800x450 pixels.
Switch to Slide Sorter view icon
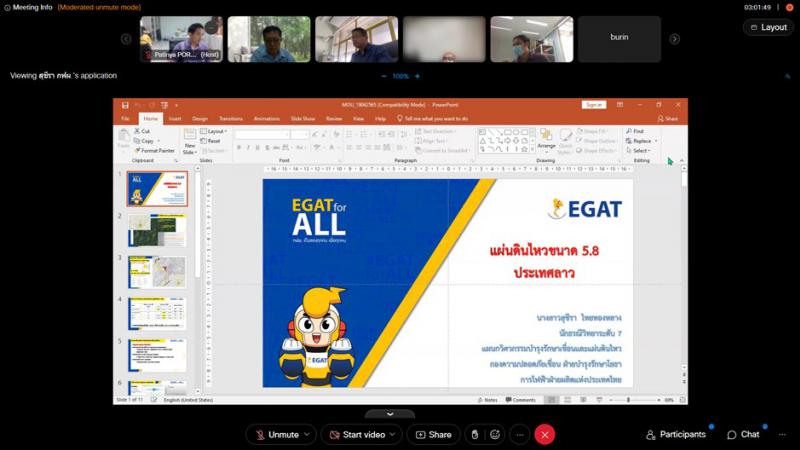(567, 400)
